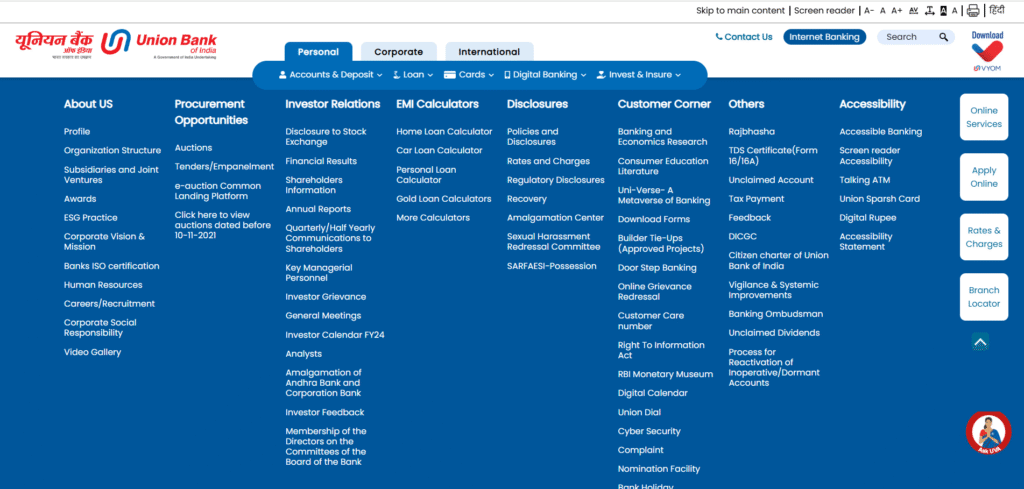The image size is (1024, 489).
Task: Click the Apply Online side button
Action: tap(984, 177)
